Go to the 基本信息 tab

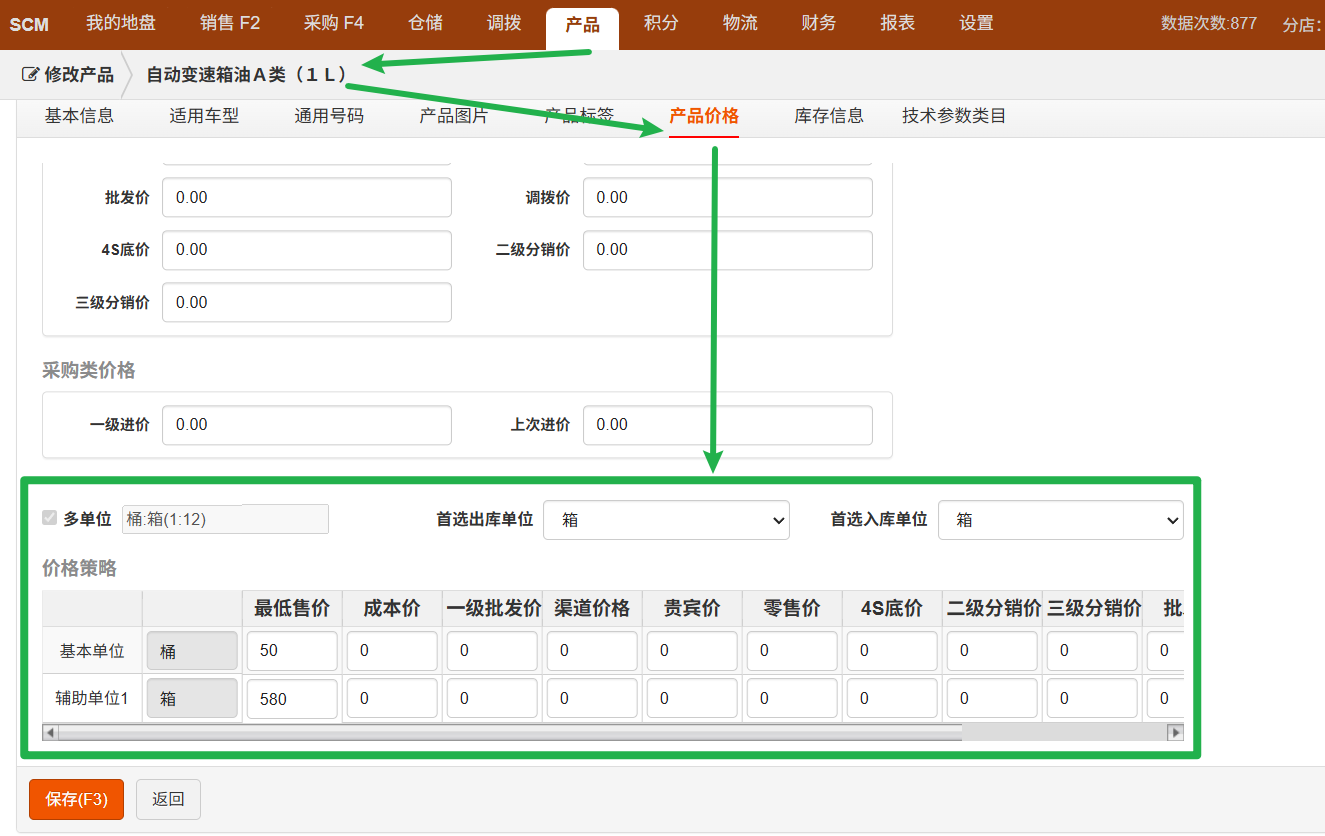79,116
